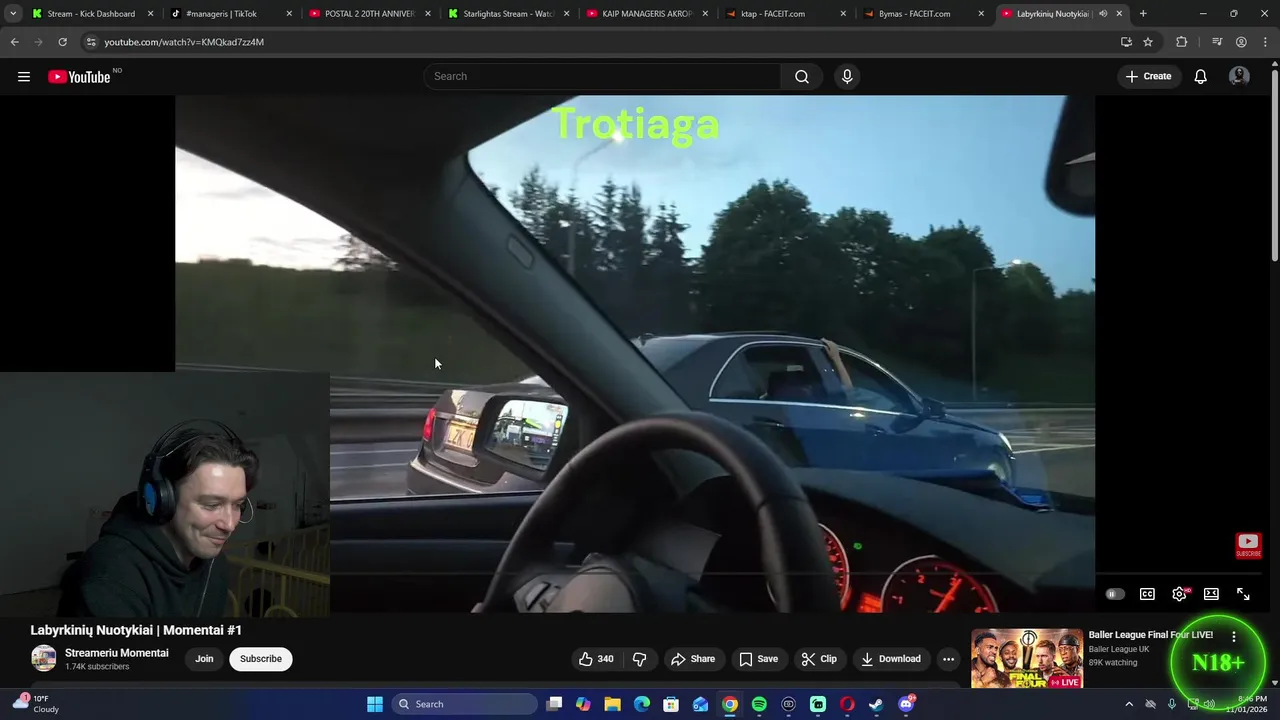Focus the YouTube search field

pyautogui.click(x=602, y=77)
